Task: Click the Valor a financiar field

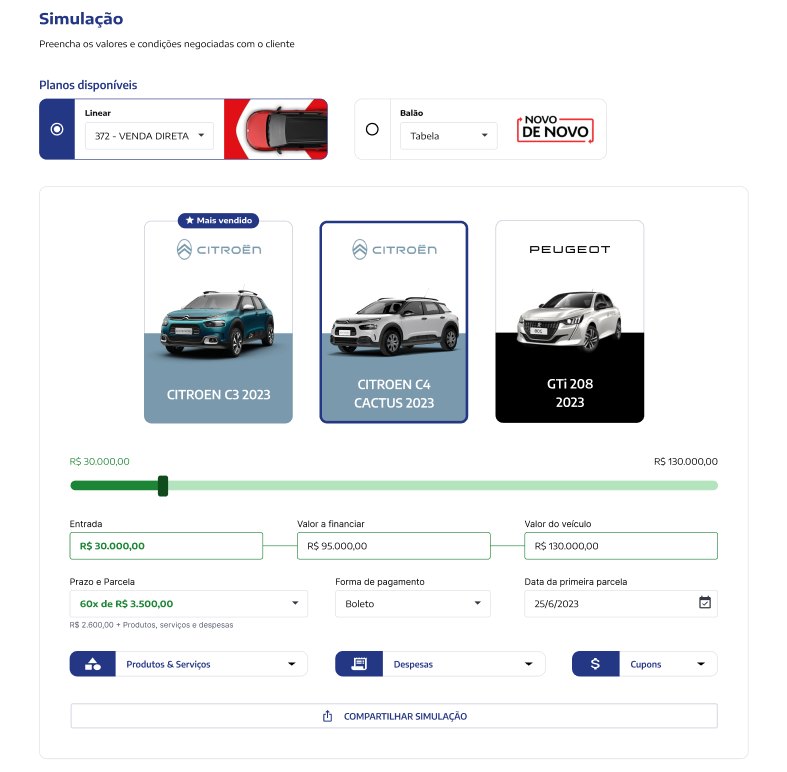Action: (394, 546)
